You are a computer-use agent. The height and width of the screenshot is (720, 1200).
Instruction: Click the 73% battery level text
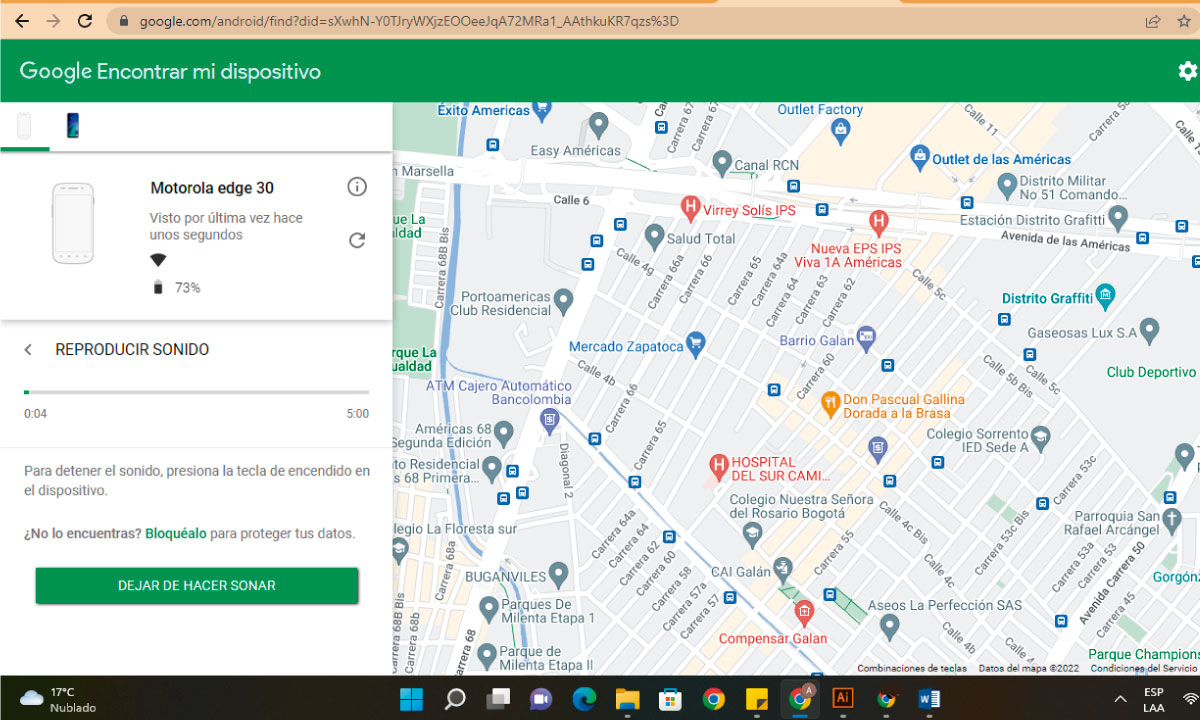click(187, 288)
